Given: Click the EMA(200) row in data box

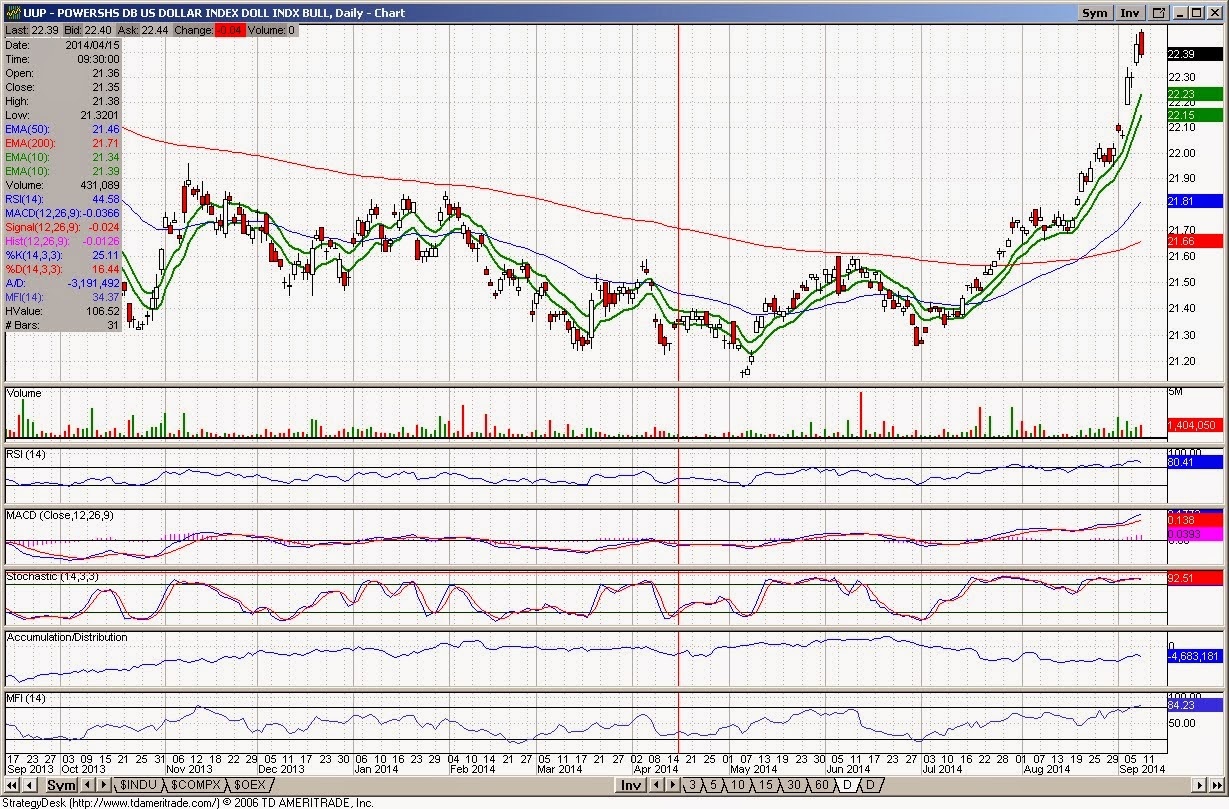Looking at the screenshot, I should [63, 144].
